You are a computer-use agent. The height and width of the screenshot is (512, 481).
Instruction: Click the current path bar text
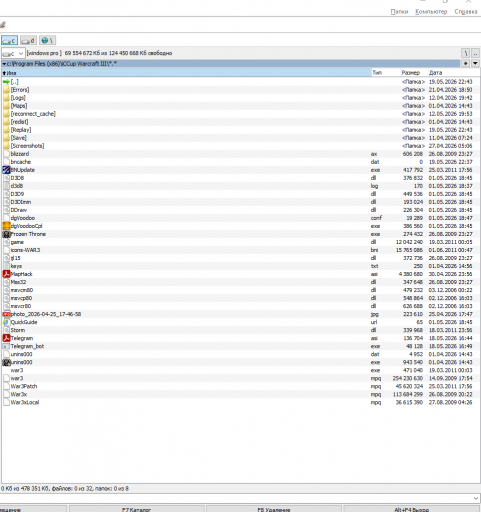pyautogui.click(x=62, y=63)
